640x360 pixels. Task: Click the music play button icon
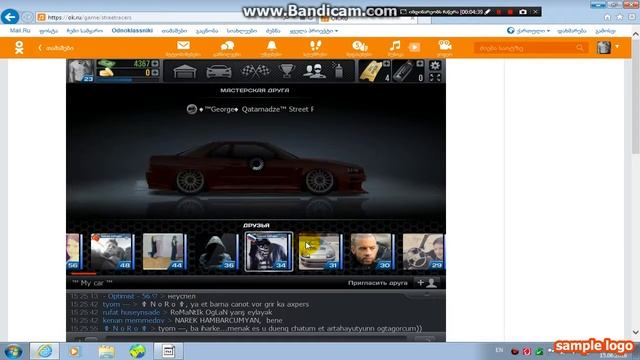click(x=414, y=47)
